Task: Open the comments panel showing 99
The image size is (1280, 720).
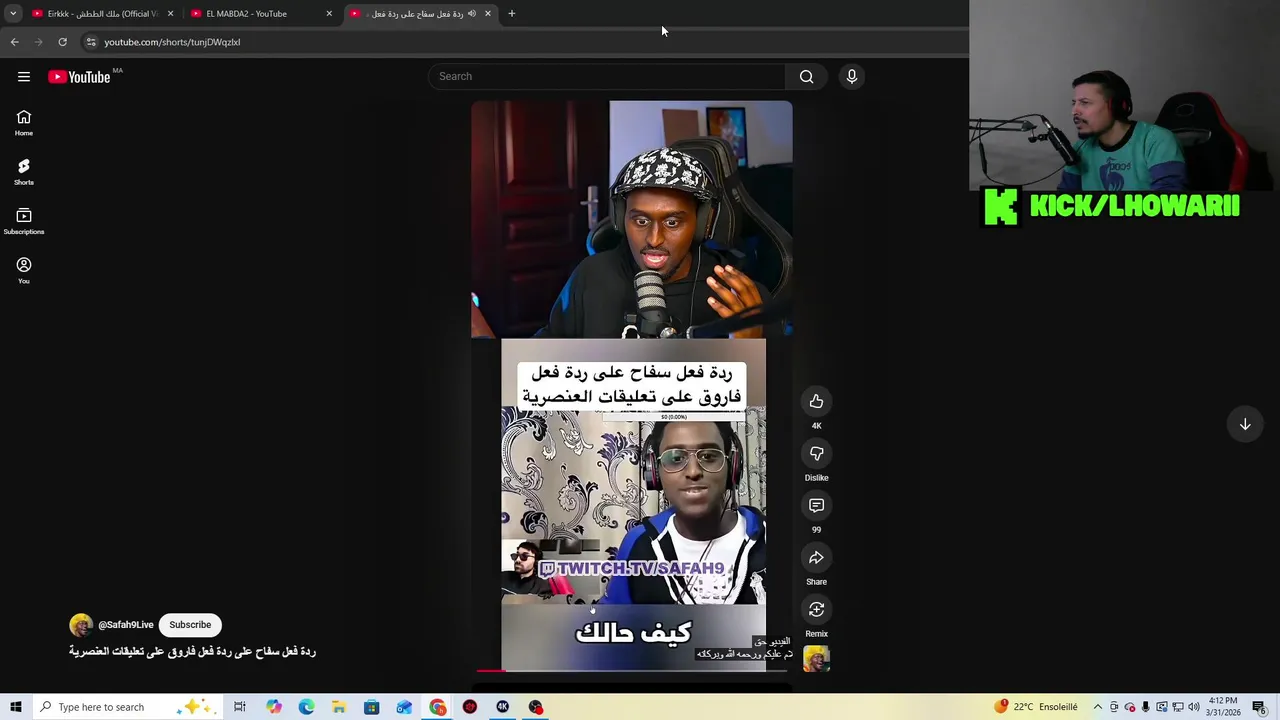Action: [x=816, y=505]
